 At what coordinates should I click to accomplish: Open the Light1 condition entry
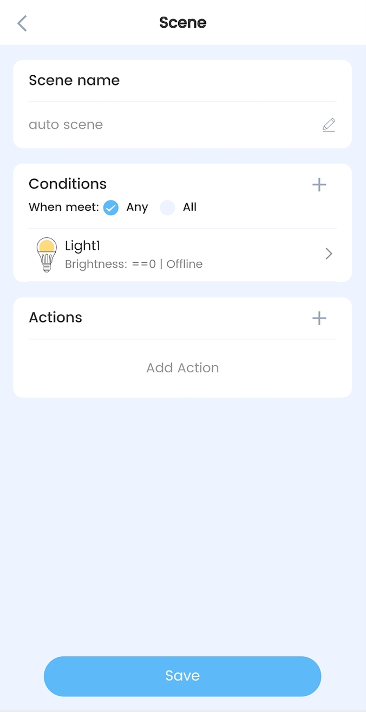pyautogui.click(x=183, y=254)
